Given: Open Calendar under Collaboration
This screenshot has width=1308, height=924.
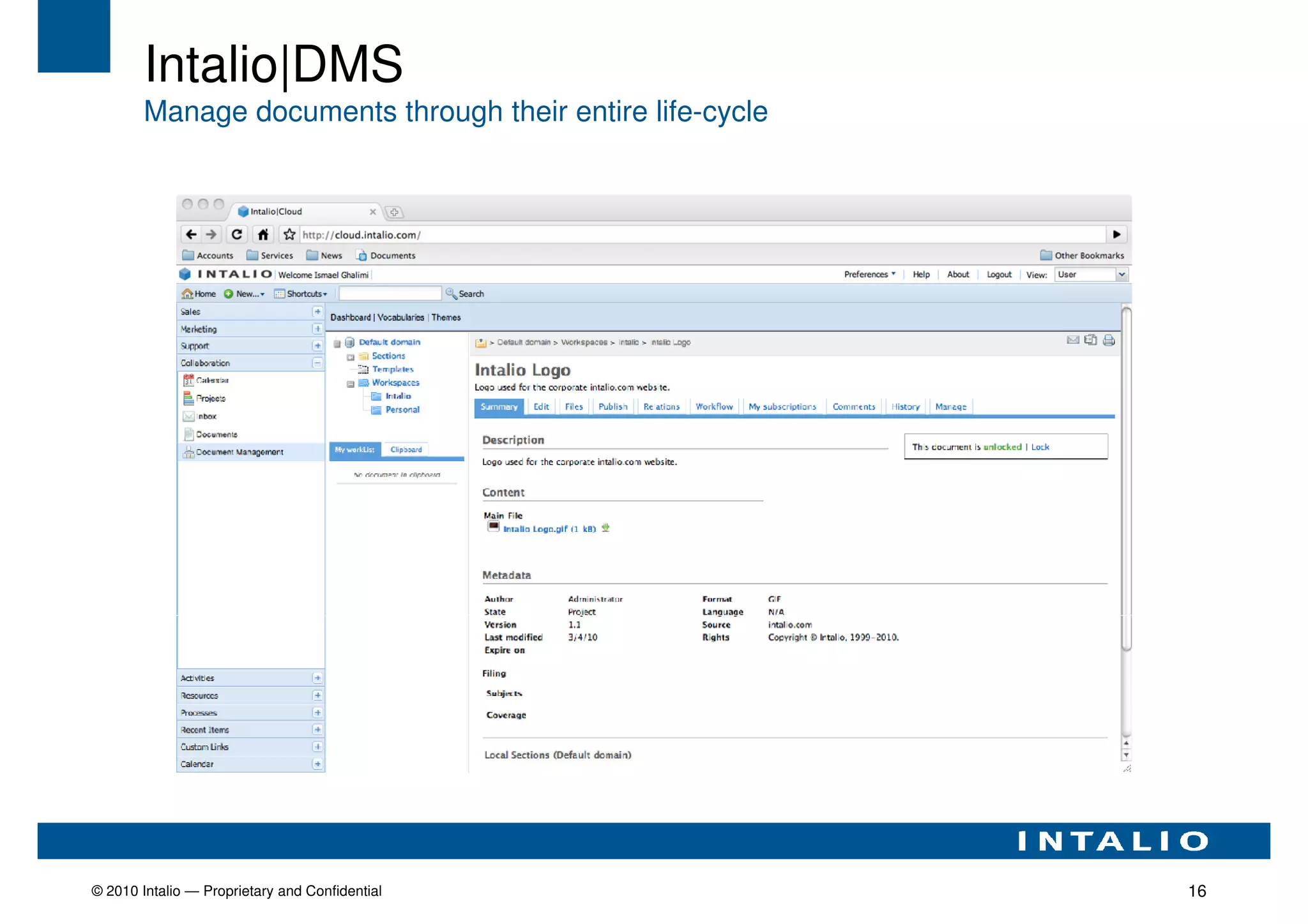Looking at the screenshot, I should (206, 380).
